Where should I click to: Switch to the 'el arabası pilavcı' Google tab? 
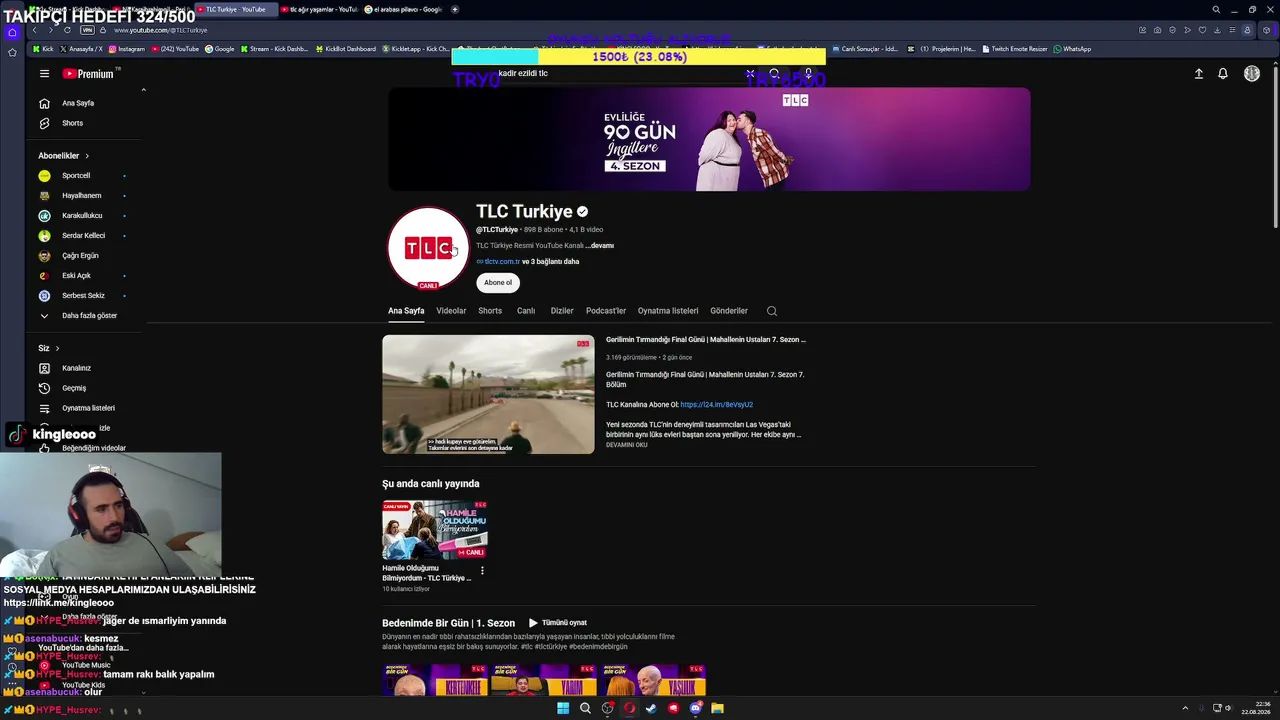click(x=403, y=9)
